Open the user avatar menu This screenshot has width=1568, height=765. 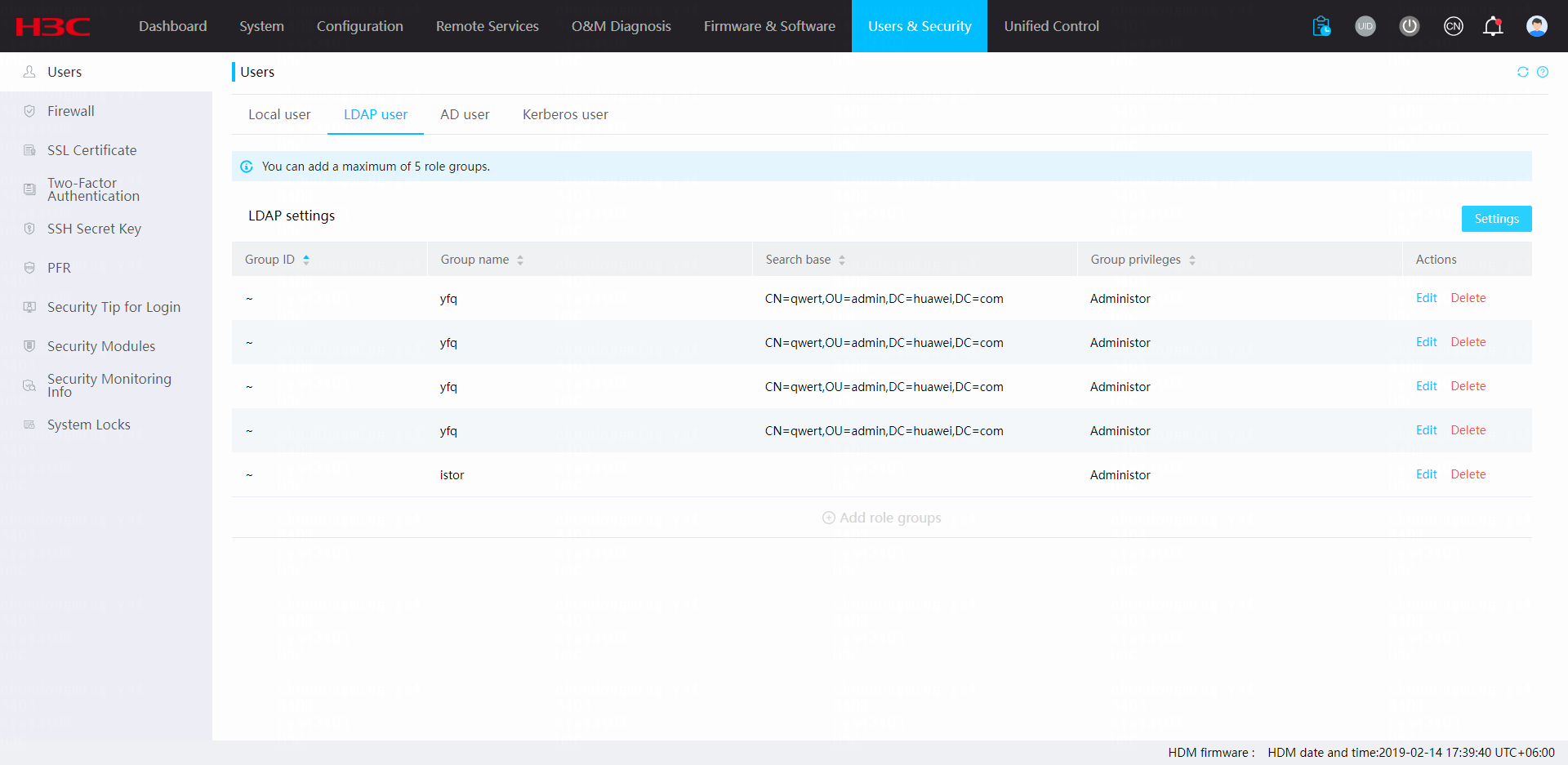point(1537,26)
